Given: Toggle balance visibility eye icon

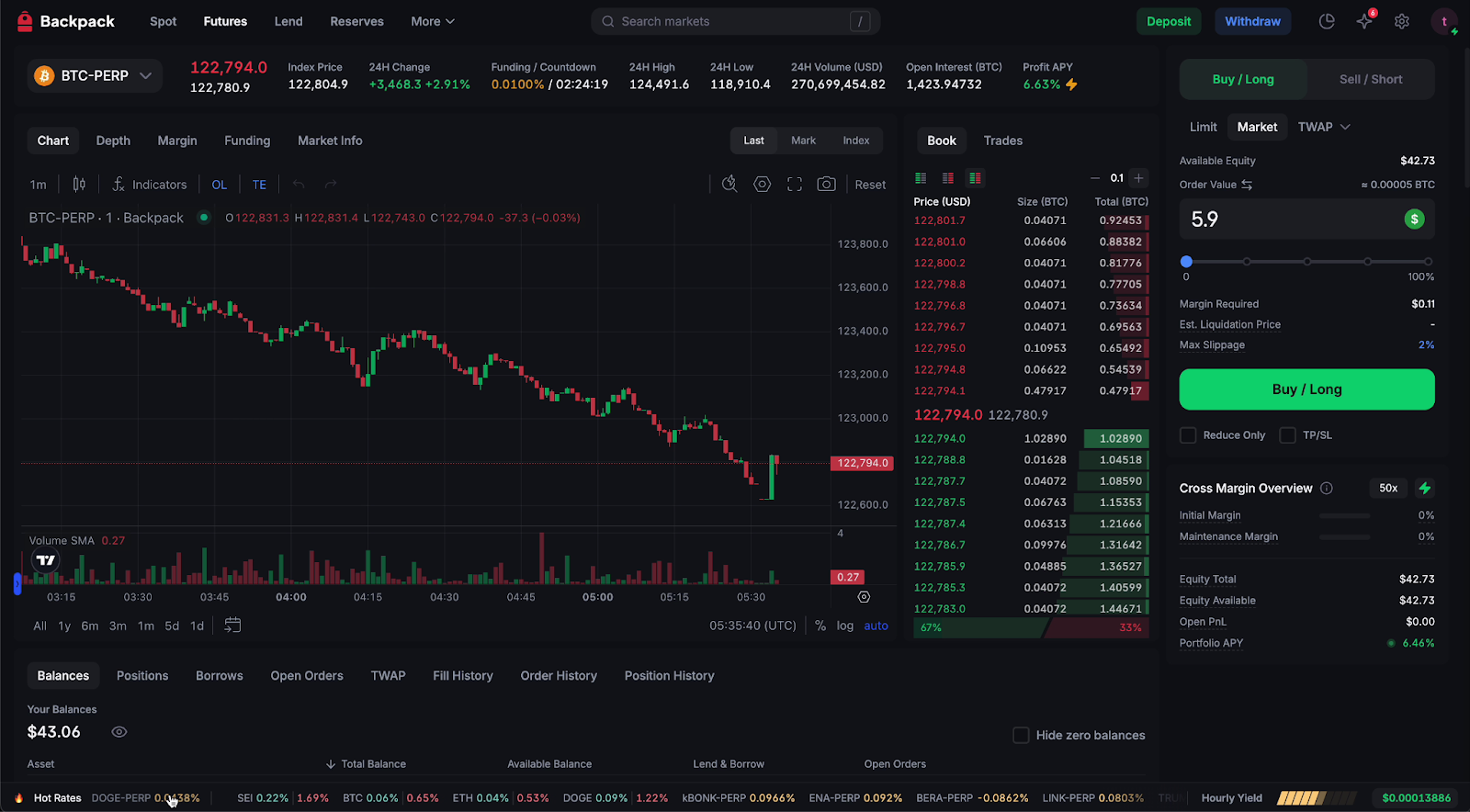Looking at the screenshot, I should point(119,732).
